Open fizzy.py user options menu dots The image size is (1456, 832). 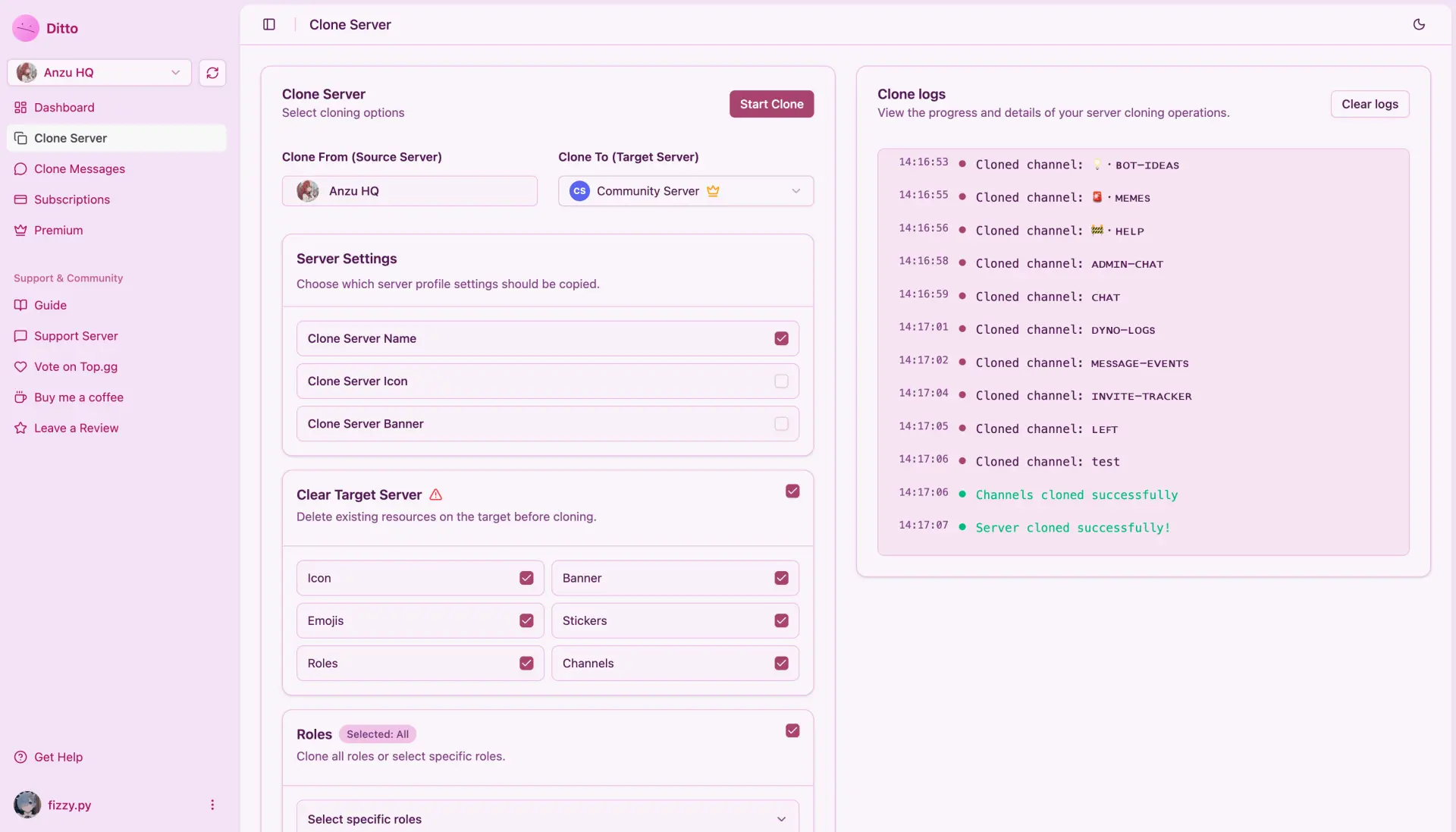click(212, 805)
